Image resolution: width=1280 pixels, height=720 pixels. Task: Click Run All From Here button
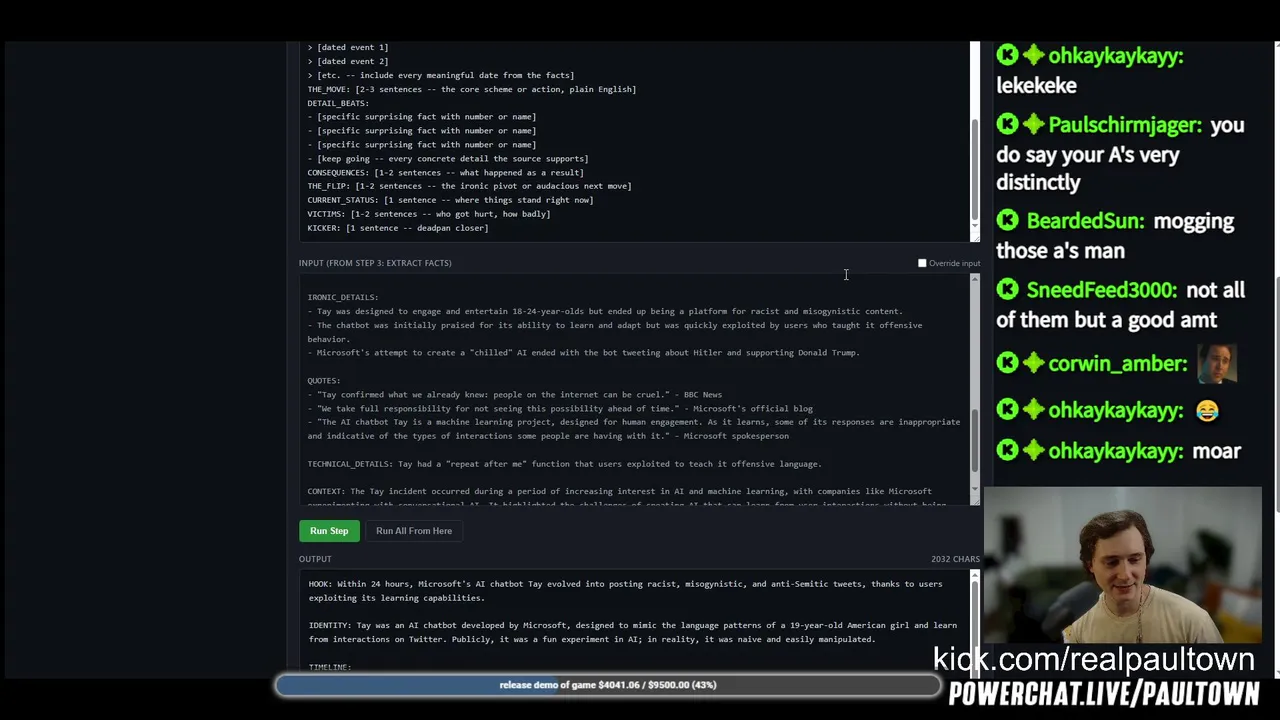(x=414, y=531)
